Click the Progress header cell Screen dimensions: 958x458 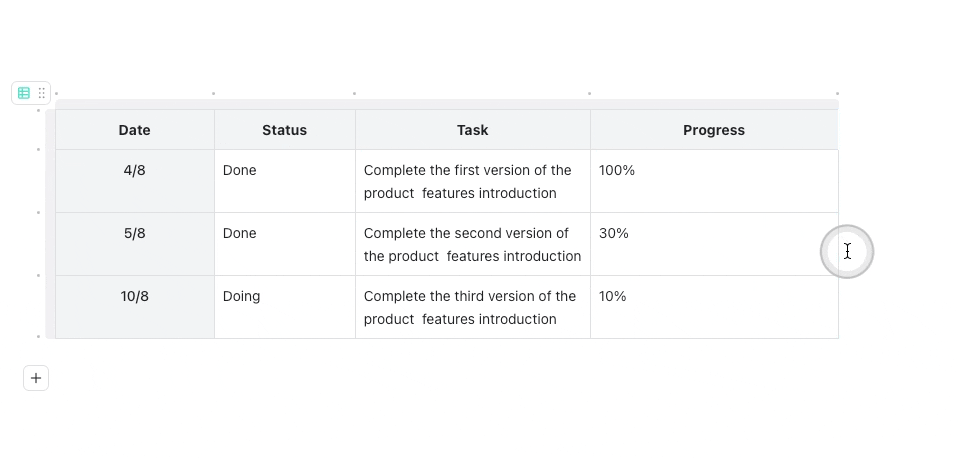click(713, 130)
